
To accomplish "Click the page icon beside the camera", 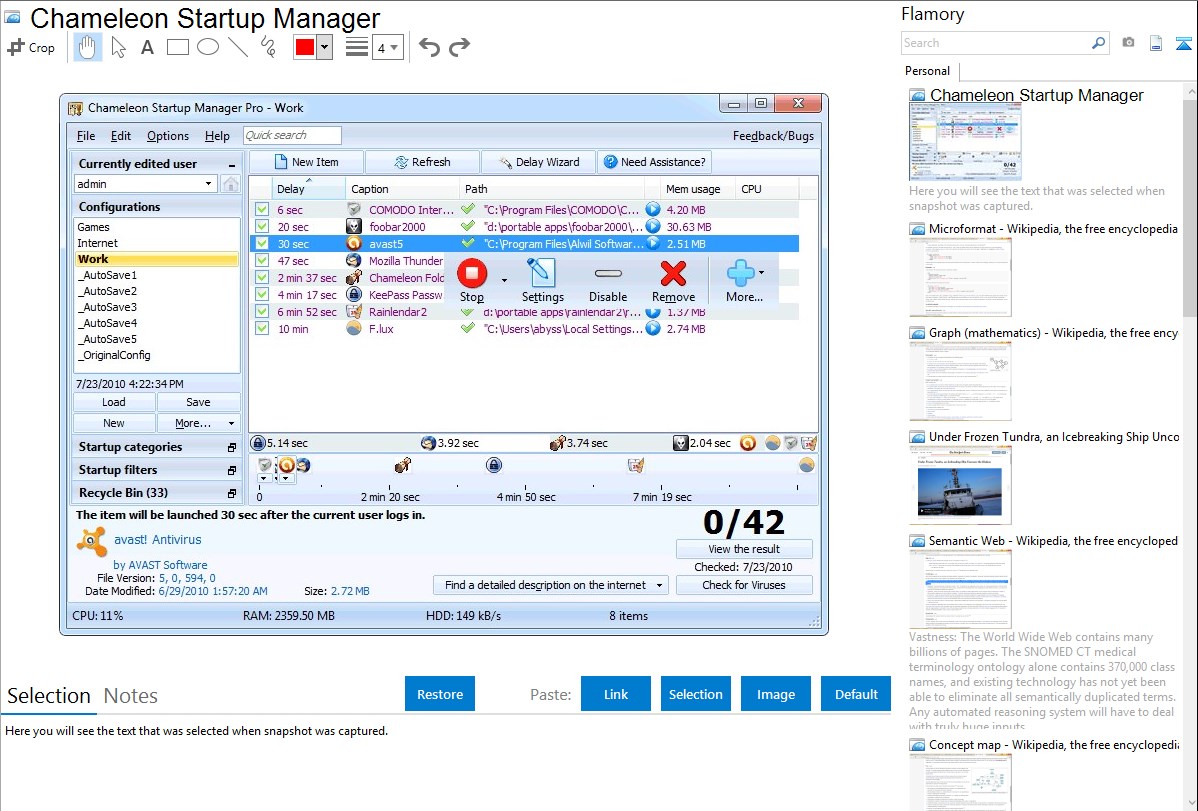I will [1156, 43].
